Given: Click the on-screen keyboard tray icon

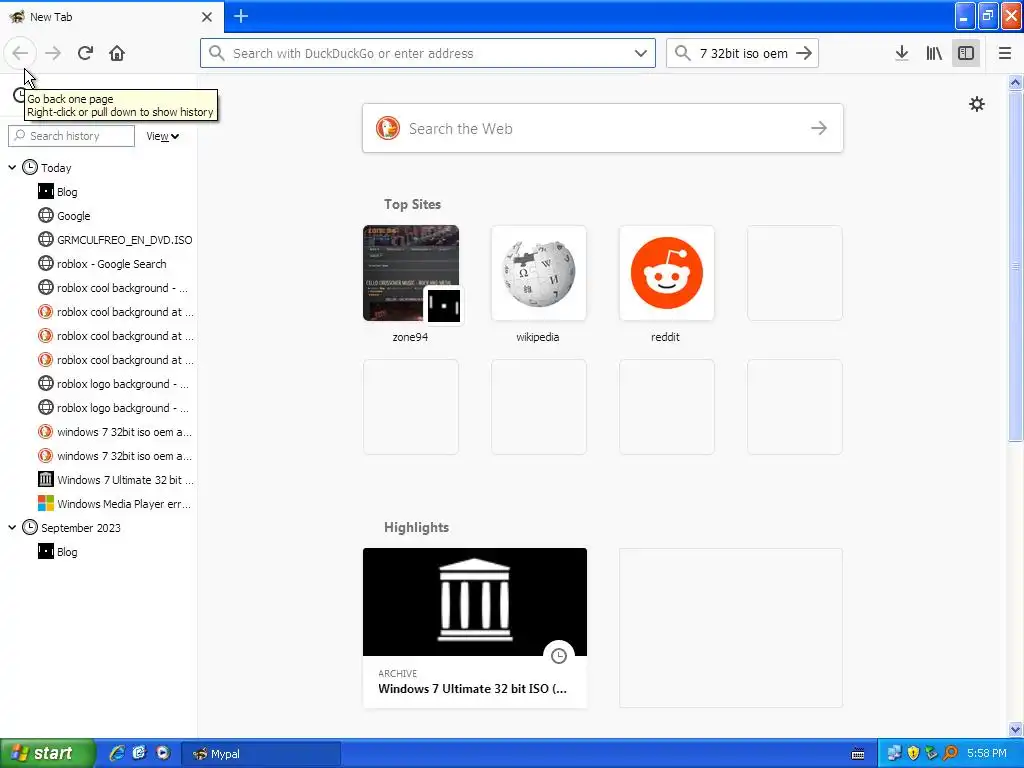Looking at the screenshot, I should pos(858,754).
